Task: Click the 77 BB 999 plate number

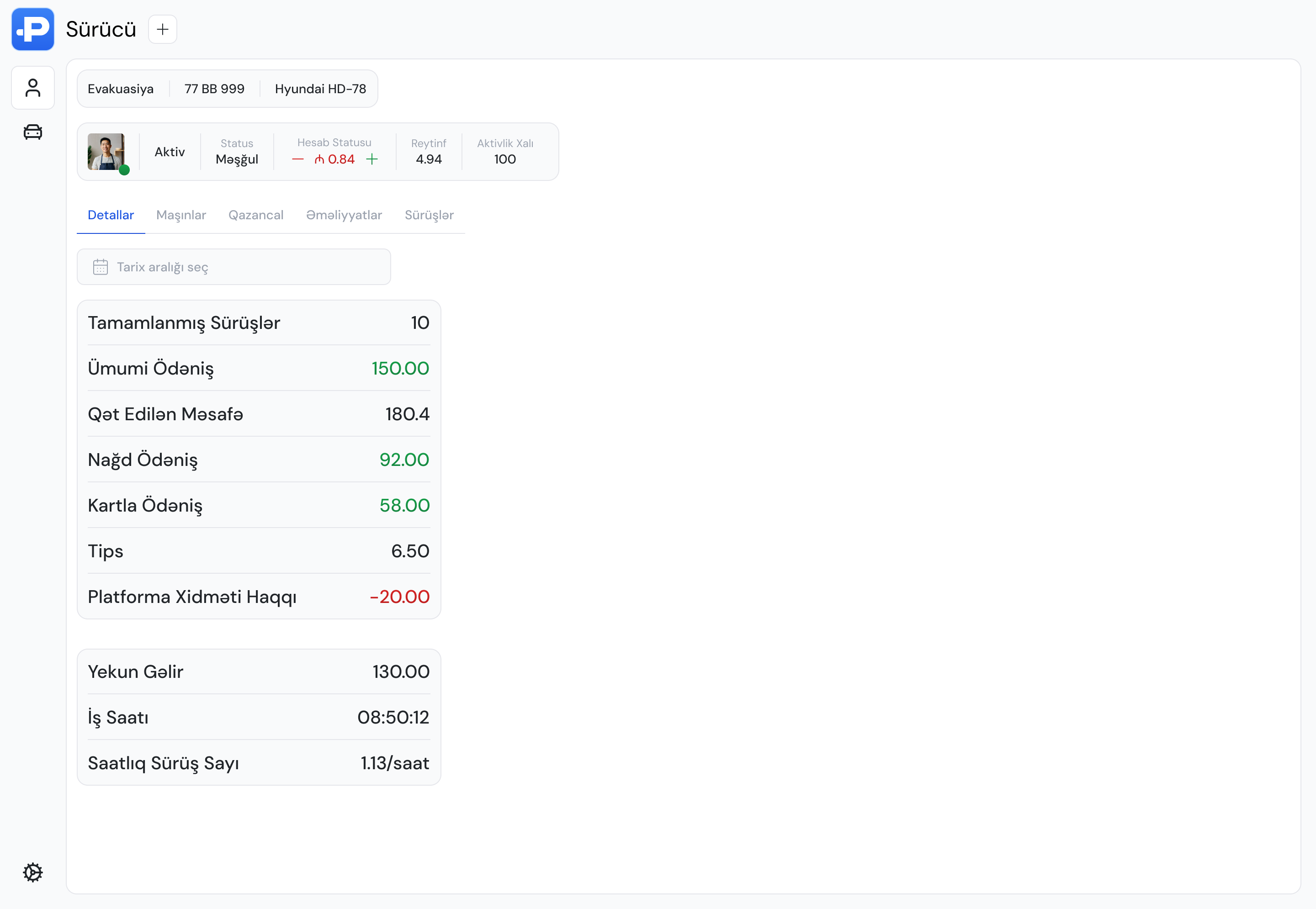Action: [x=214, y=89]
